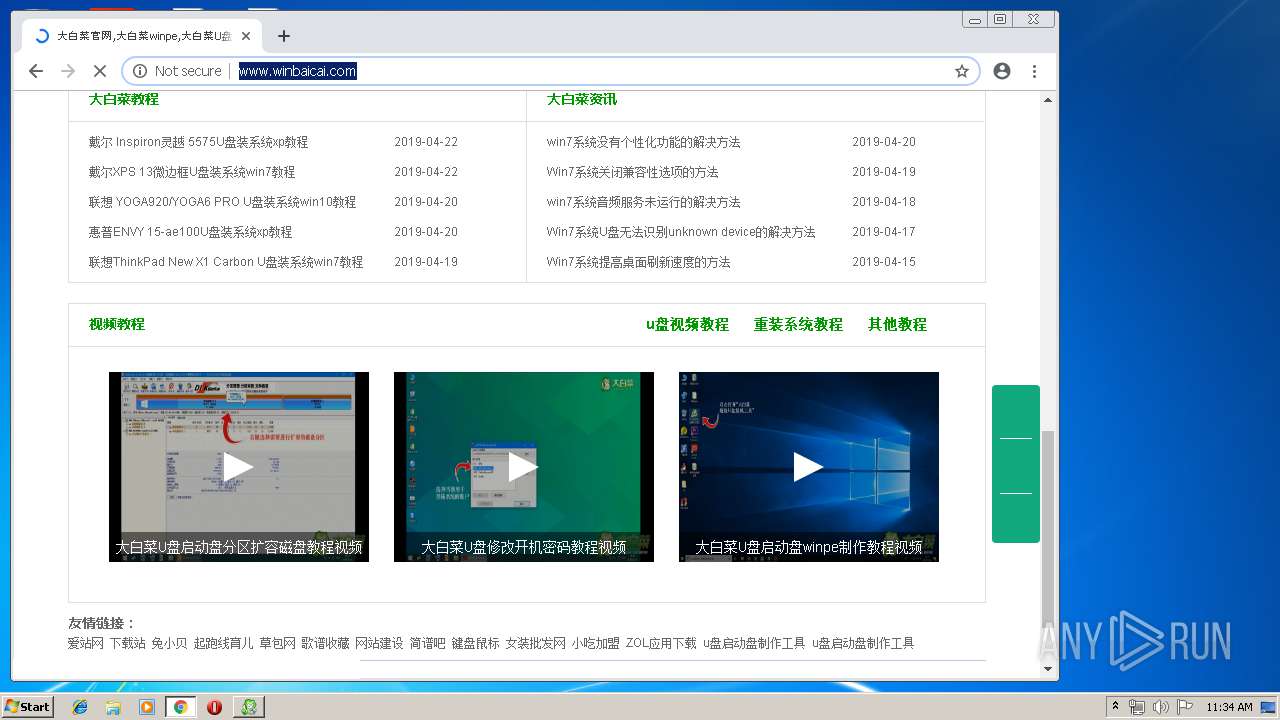Open the 兔小贝 friend link
The image size is (1280, 720).
click(169, 643)
